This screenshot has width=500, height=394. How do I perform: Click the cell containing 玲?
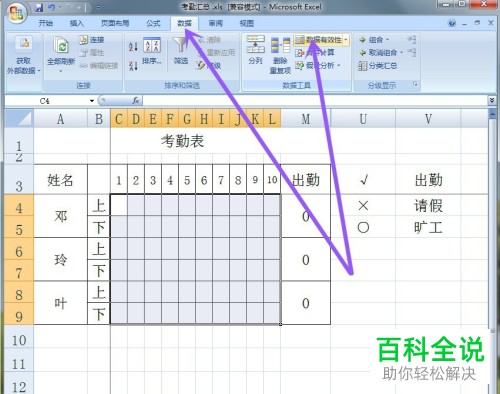coord(60,259)
